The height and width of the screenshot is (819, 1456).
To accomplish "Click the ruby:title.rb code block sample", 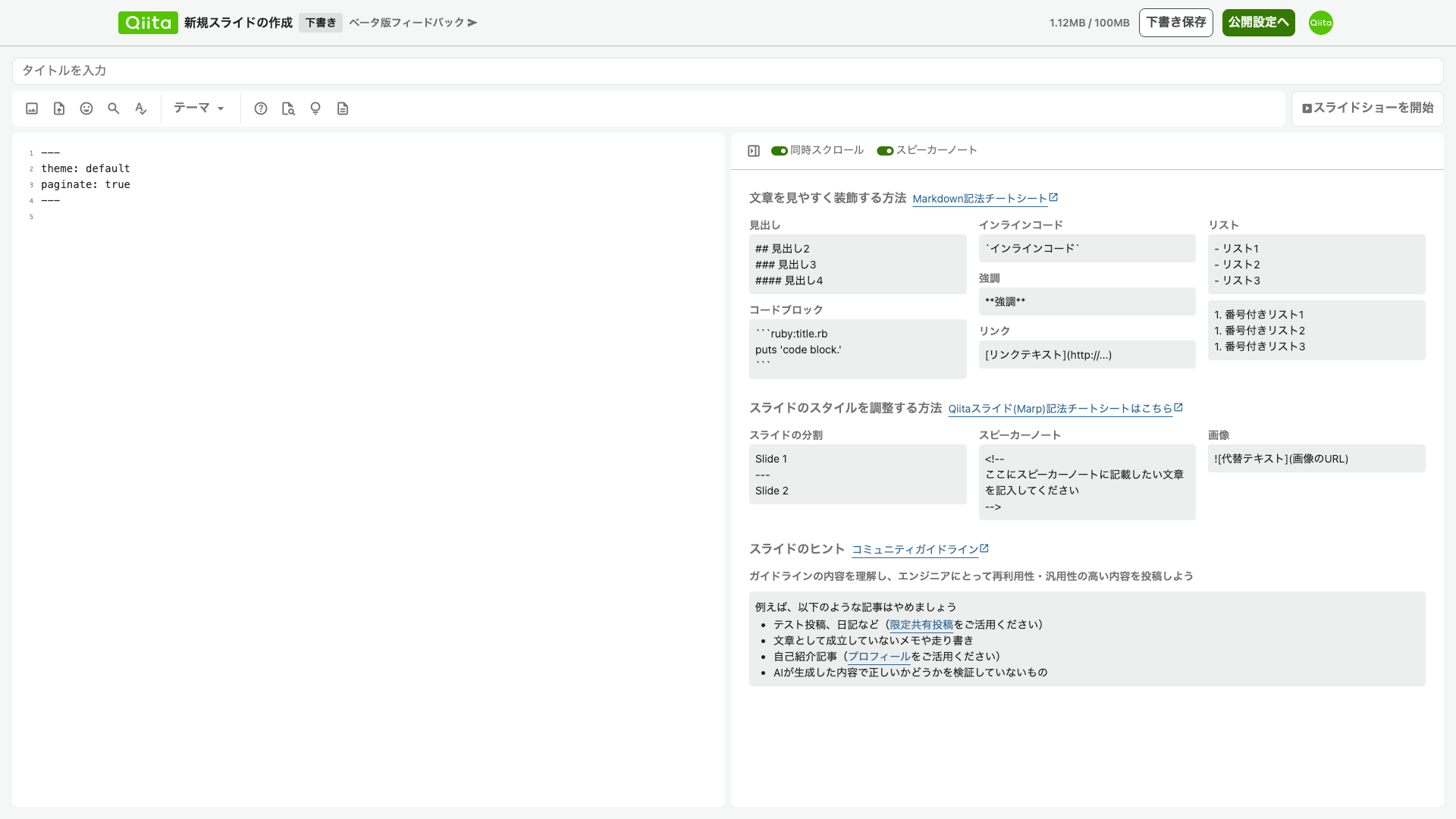I will 858,350.
